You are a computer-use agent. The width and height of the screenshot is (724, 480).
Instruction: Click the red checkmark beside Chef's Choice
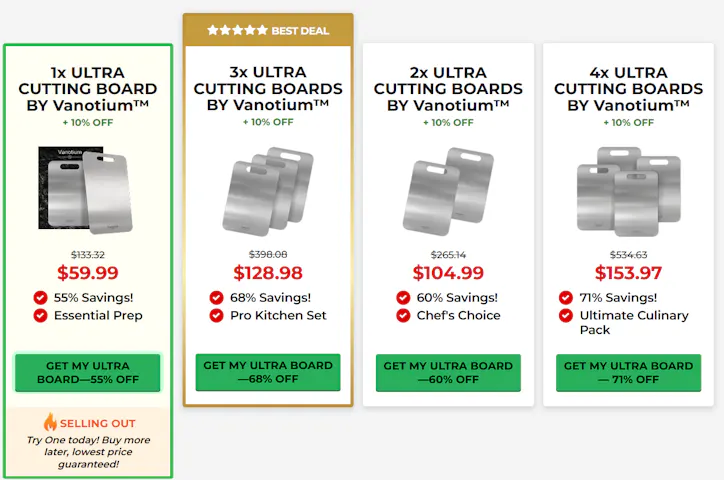click(x=403, y=315)
